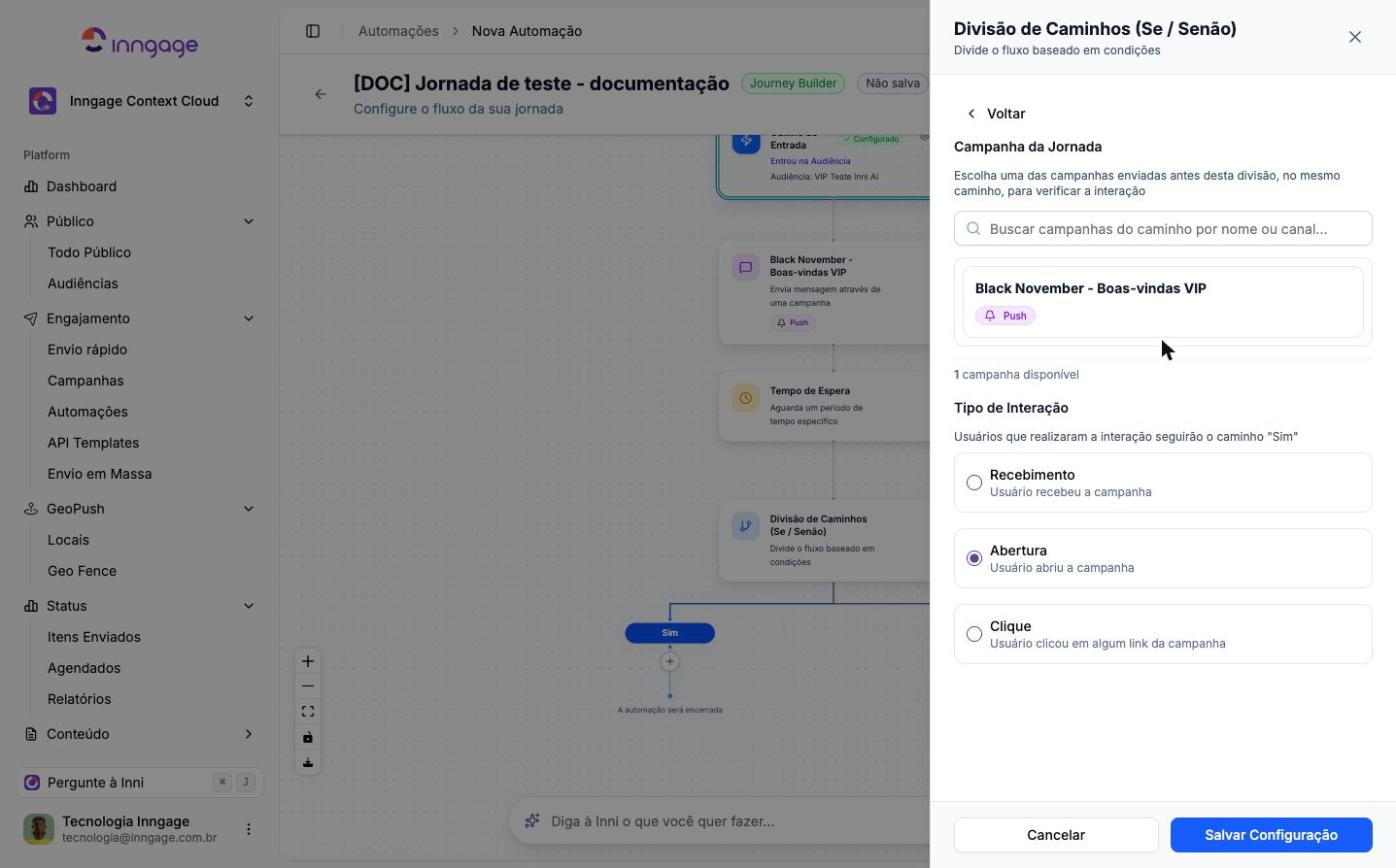Viewport: 1396px width, 868px height.
Task: Click the Tempo de Espera clock icon
Action: coord(746,398)
